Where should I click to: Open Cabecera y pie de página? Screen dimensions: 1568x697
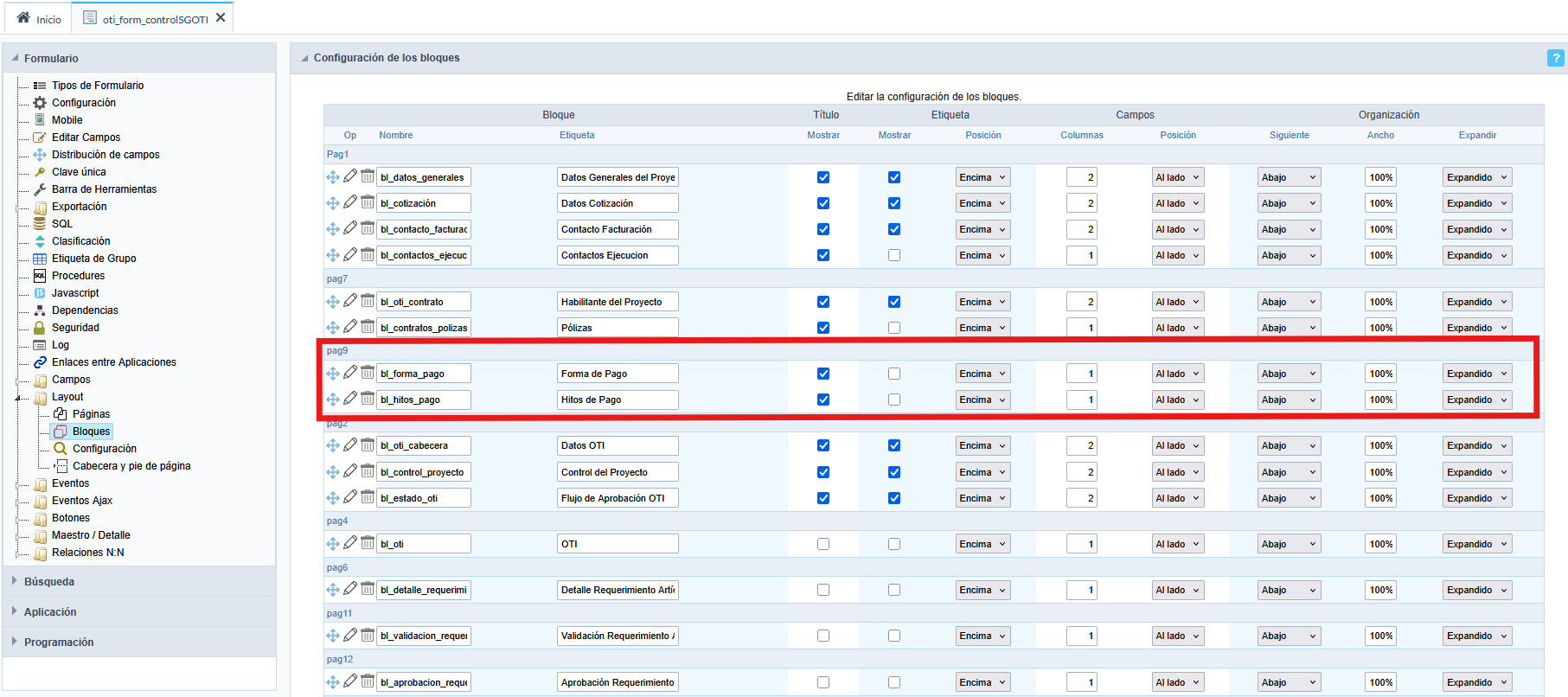coord(131,466)
